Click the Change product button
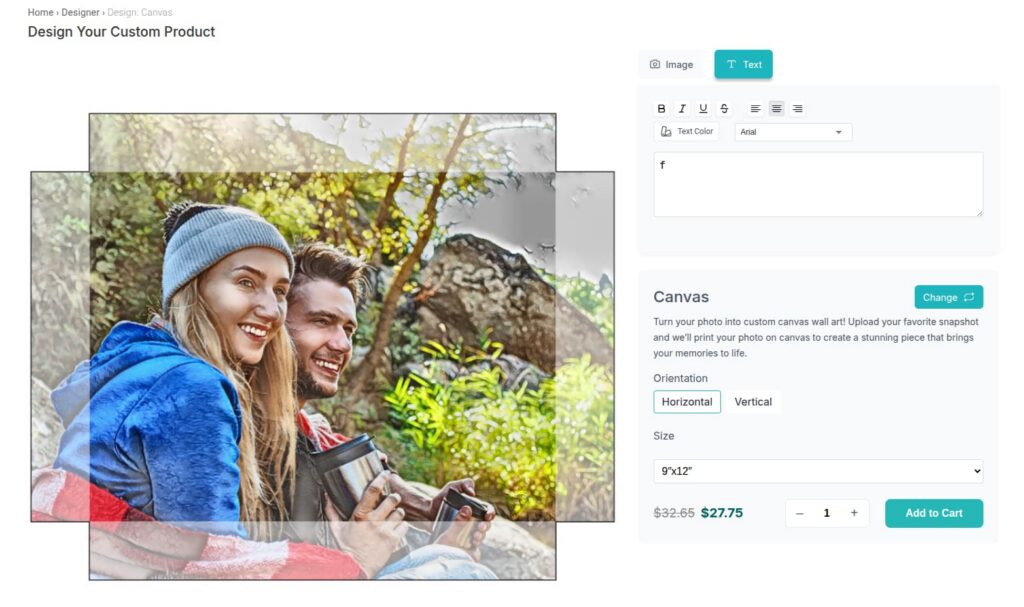Viewport: 1024px width, 607px height. [x=948, y=297]
